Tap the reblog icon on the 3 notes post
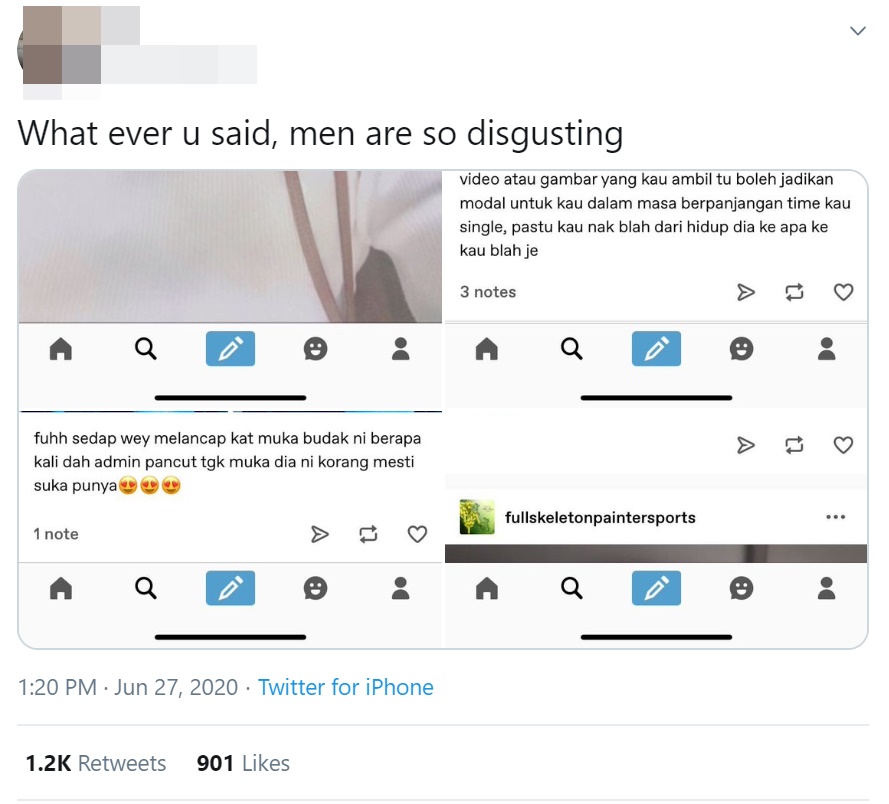This screenshot has width=889, height=804. pyautogui.click(x=794, y=292)
